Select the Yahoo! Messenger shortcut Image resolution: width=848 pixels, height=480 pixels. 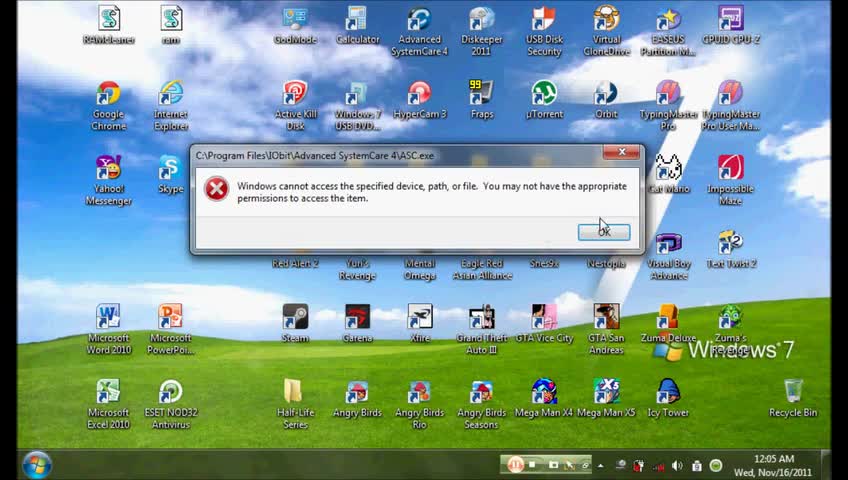[109, 180]
